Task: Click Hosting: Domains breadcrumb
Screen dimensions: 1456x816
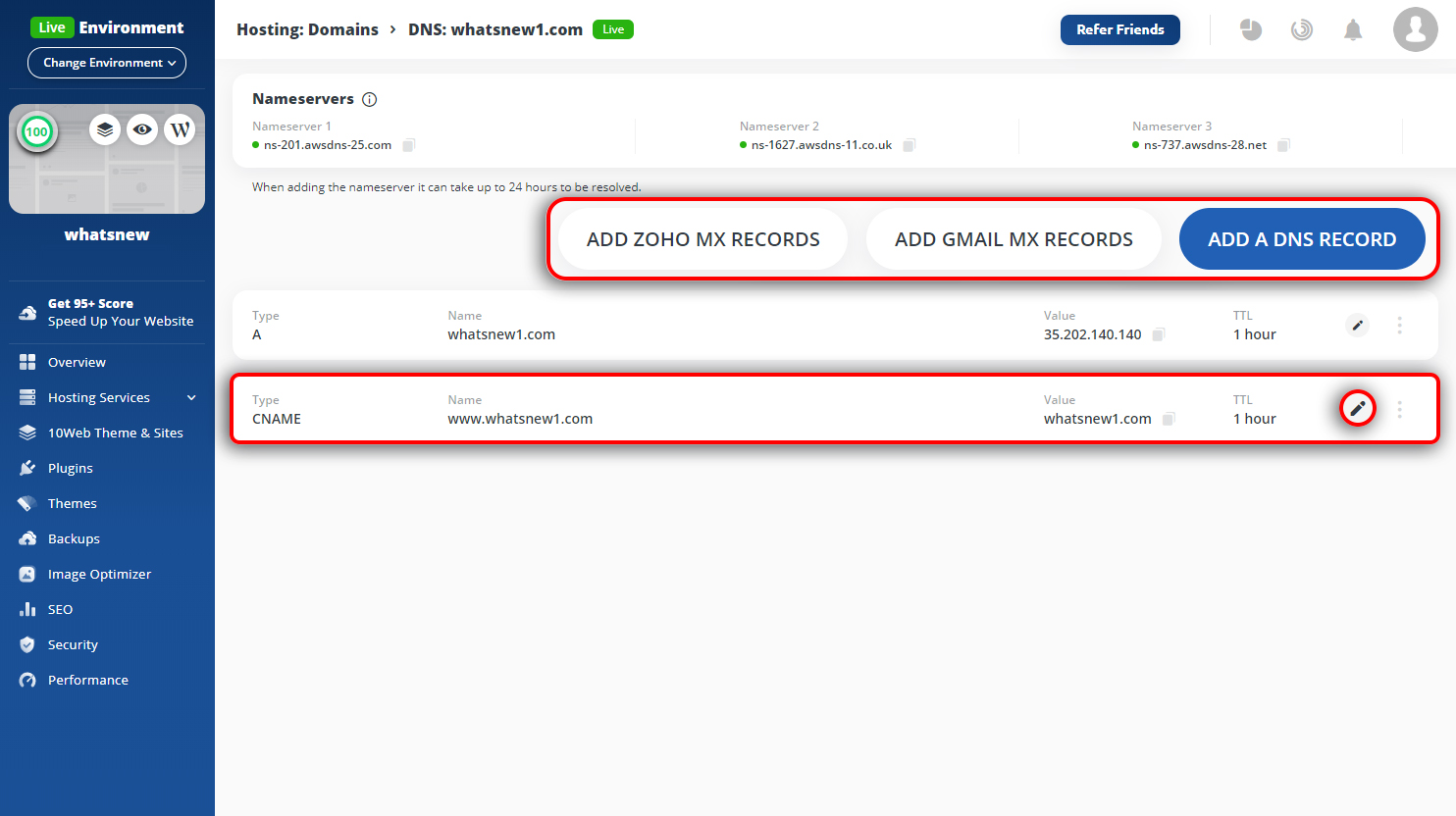Action: pos(307,29)
